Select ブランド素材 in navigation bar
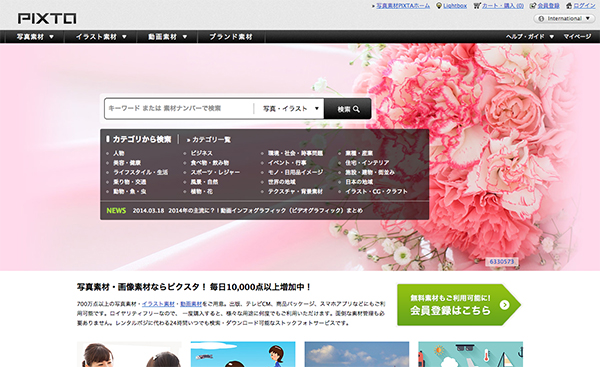This screenshot has width=600, height=367. pos(231,37)
